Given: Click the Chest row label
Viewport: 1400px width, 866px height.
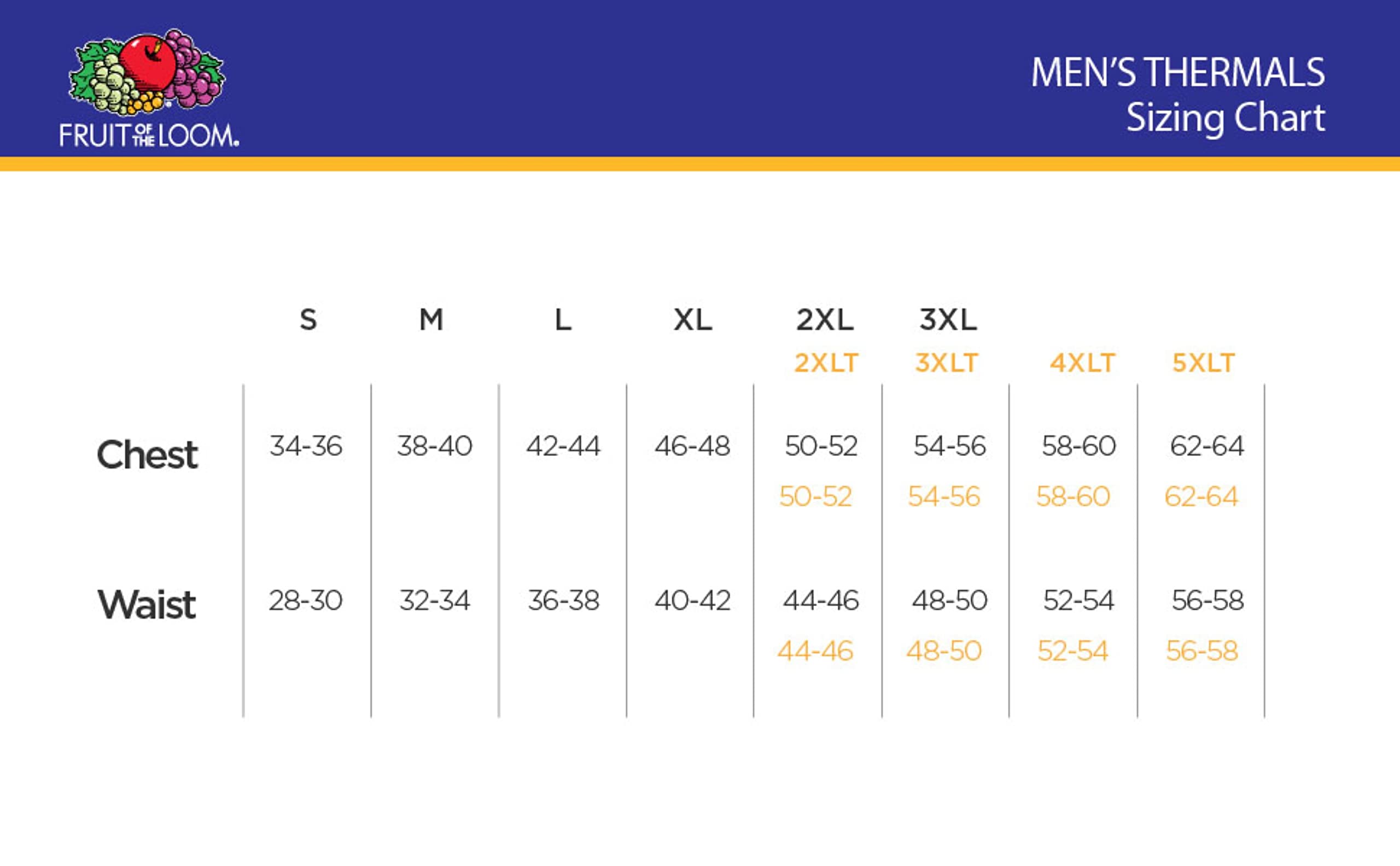Looking at the screenshot, I should click(x=147, y=455).
